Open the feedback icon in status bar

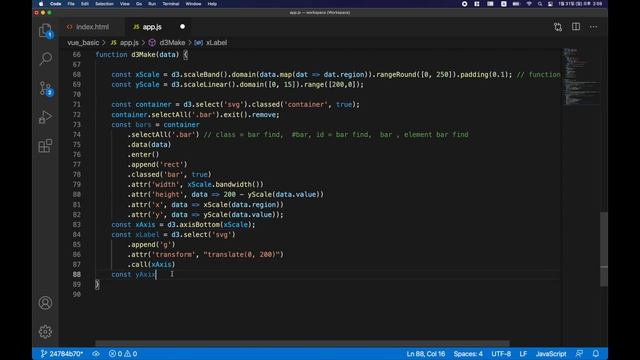[x=579, y=353]
